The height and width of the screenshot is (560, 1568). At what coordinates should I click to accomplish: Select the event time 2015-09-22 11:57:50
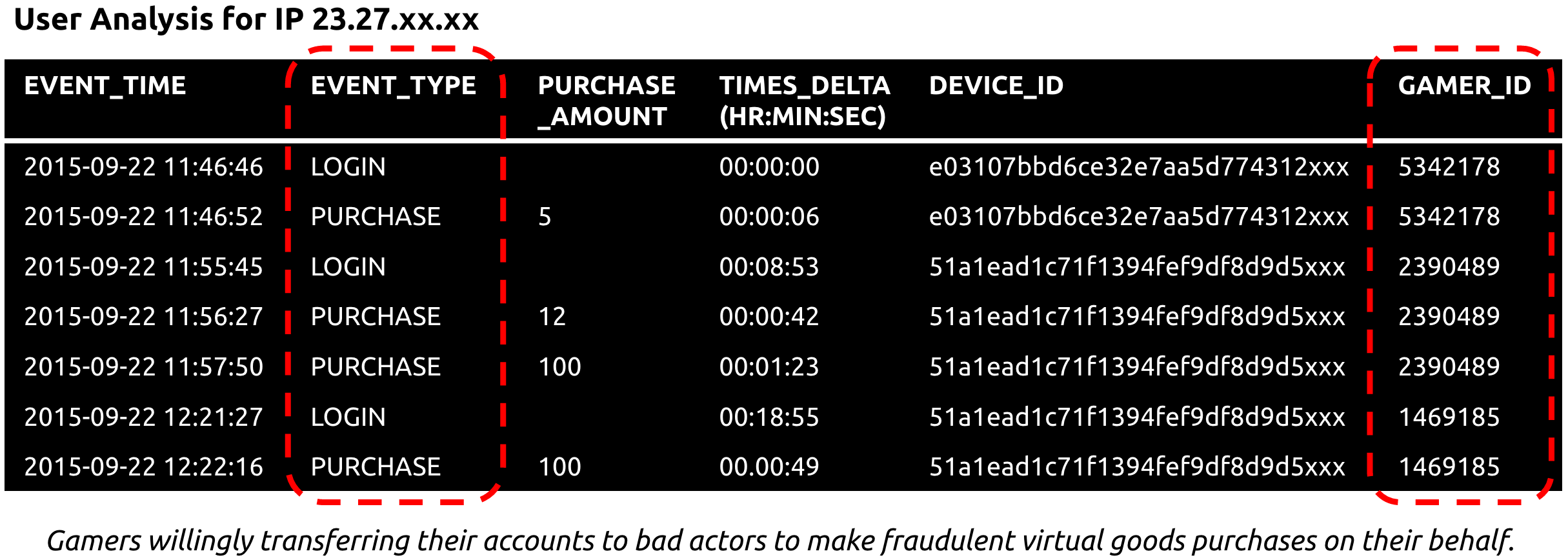[143, 367]
